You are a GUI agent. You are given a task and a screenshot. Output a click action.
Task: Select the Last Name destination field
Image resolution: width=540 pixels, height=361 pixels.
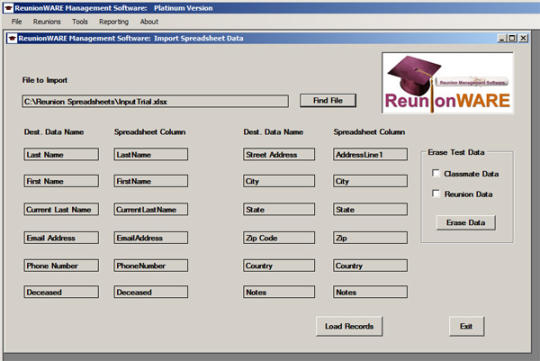[61, 154]
